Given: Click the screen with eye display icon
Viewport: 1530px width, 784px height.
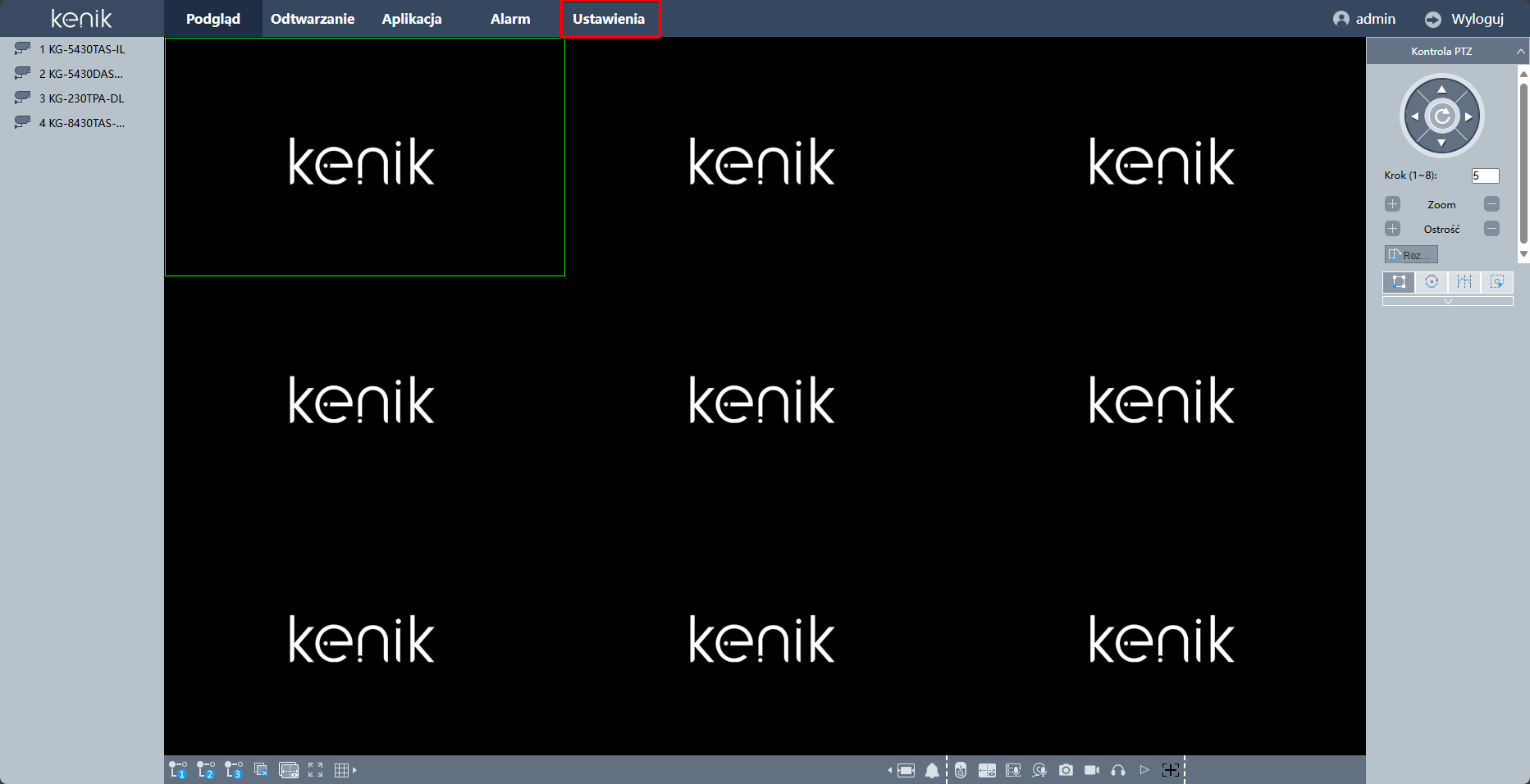Looking at the screenshot, I should click(x=289, y=770).
